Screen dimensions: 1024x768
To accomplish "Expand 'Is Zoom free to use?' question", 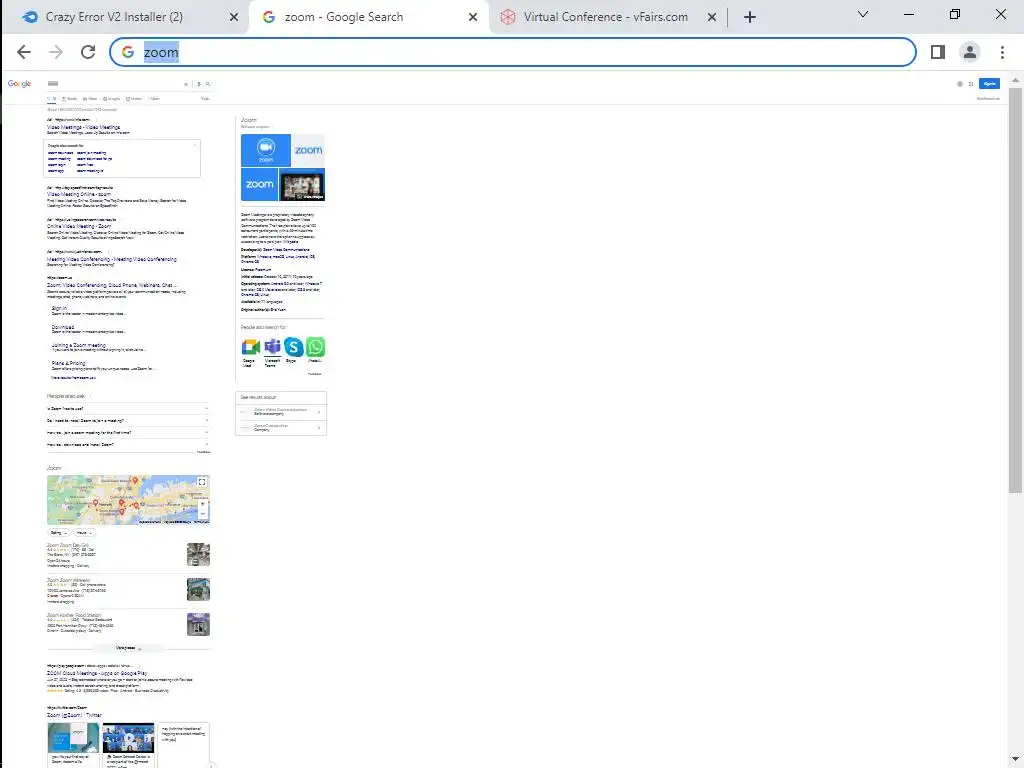I will click(x=128, y=409).
